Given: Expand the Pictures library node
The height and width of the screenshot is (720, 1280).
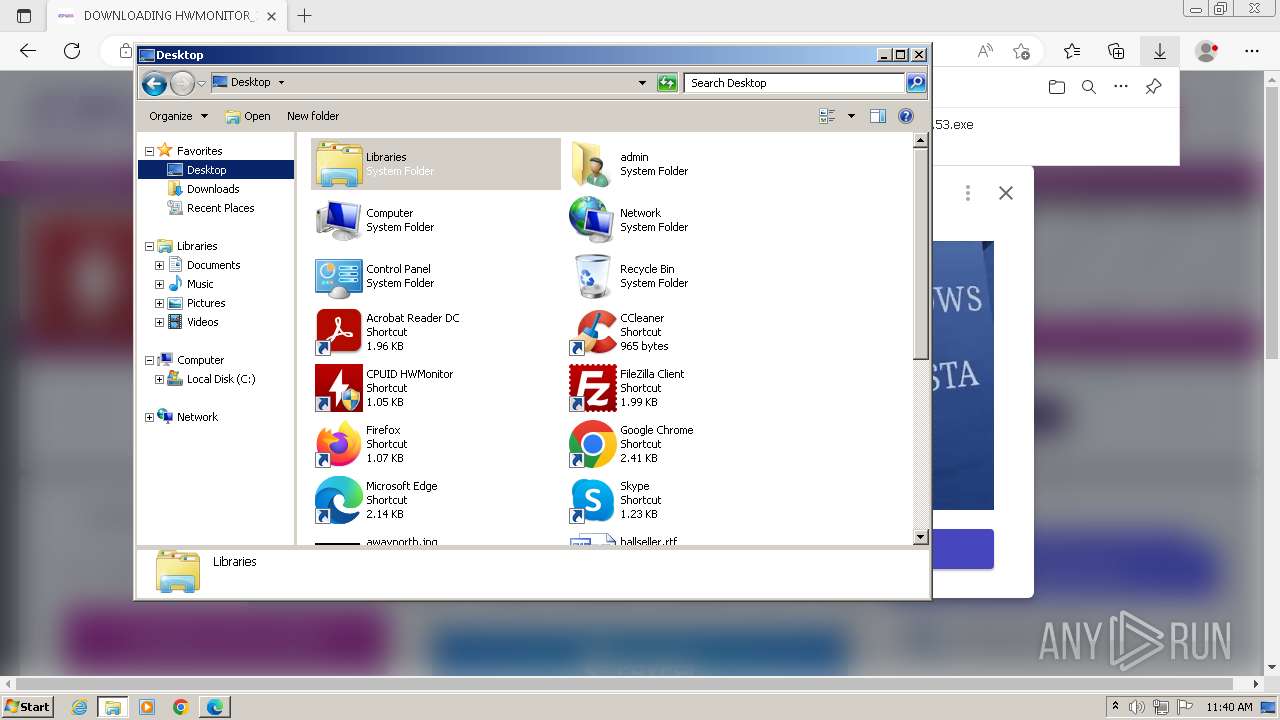Looking at the screenshot, I should (159, 303).
